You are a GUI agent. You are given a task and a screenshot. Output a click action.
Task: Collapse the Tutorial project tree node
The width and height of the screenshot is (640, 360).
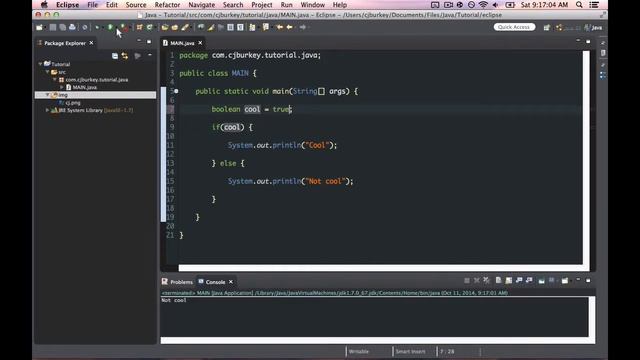pyautogui.click(x=40, y=64)
